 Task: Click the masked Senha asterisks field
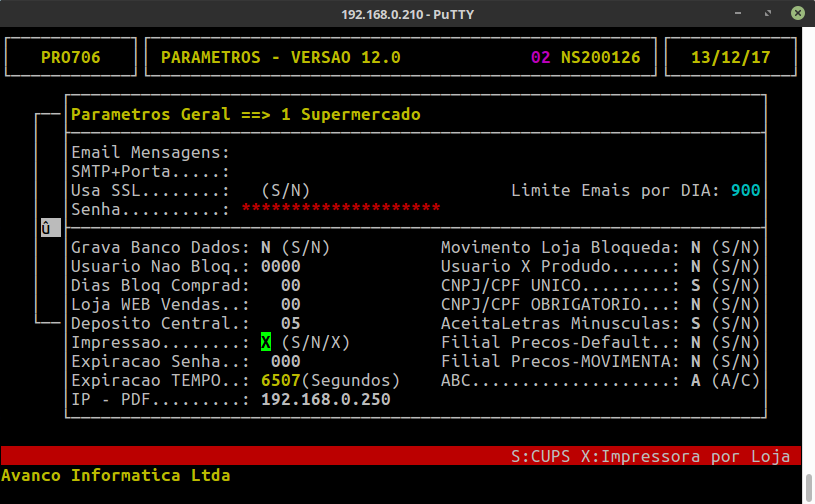340,209
